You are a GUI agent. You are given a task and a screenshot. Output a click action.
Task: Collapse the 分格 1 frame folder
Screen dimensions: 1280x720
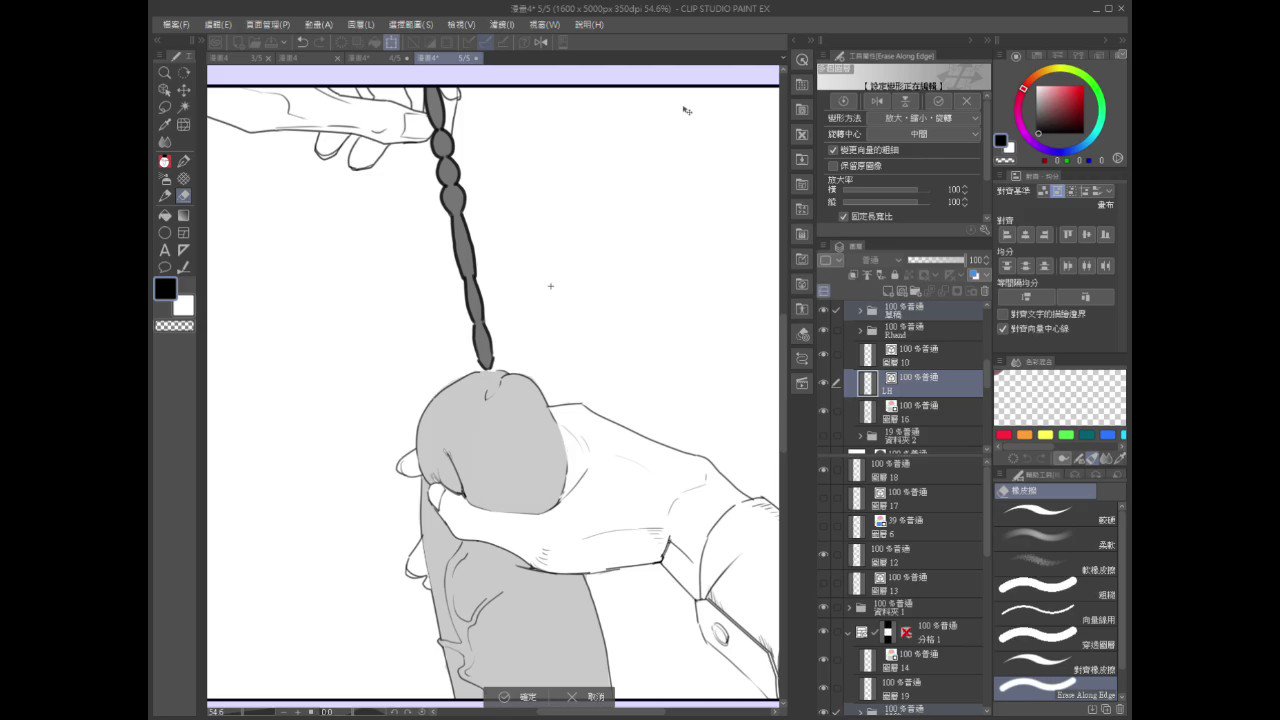point(848,633)
